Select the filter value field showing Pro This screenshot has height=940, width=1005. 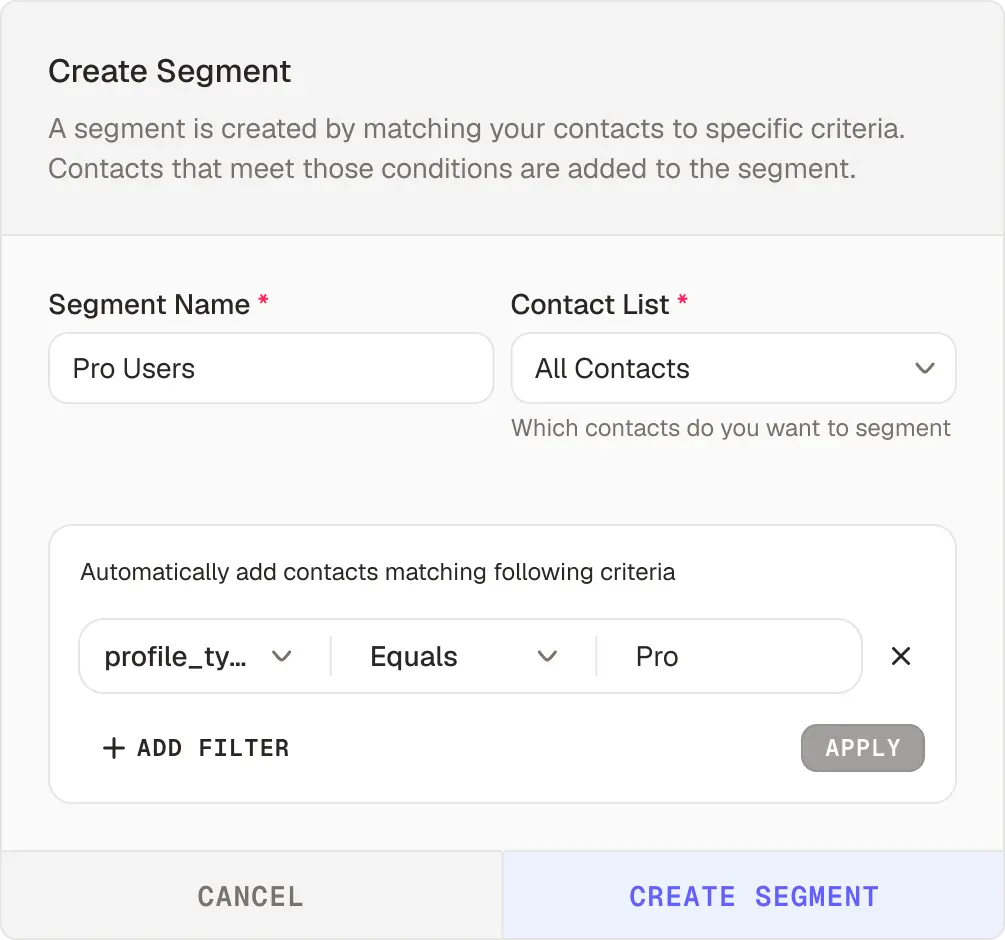tap(729, 656)
